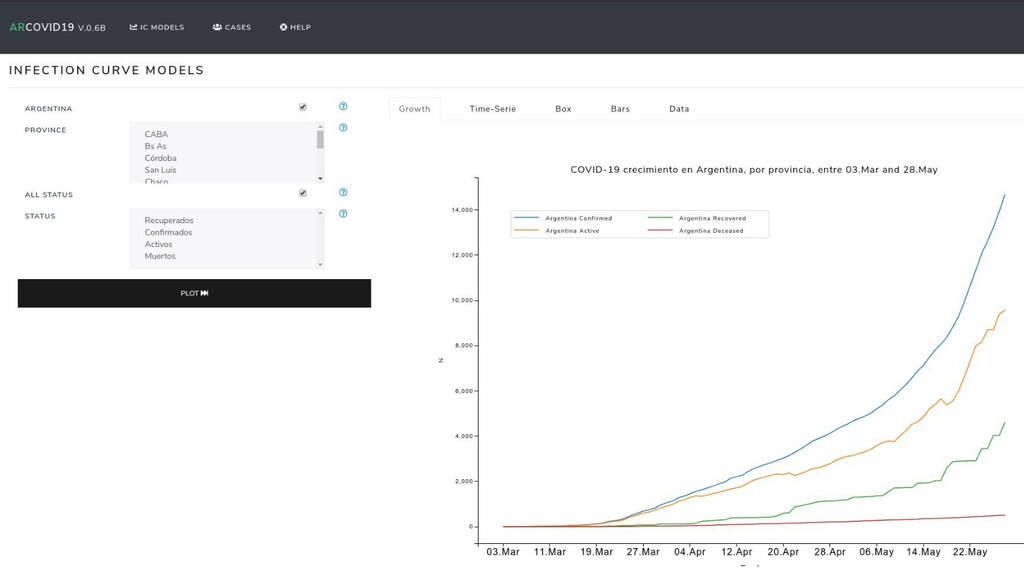
Task: Click the 4,000 y-axis label
Action: click(464, 436)
